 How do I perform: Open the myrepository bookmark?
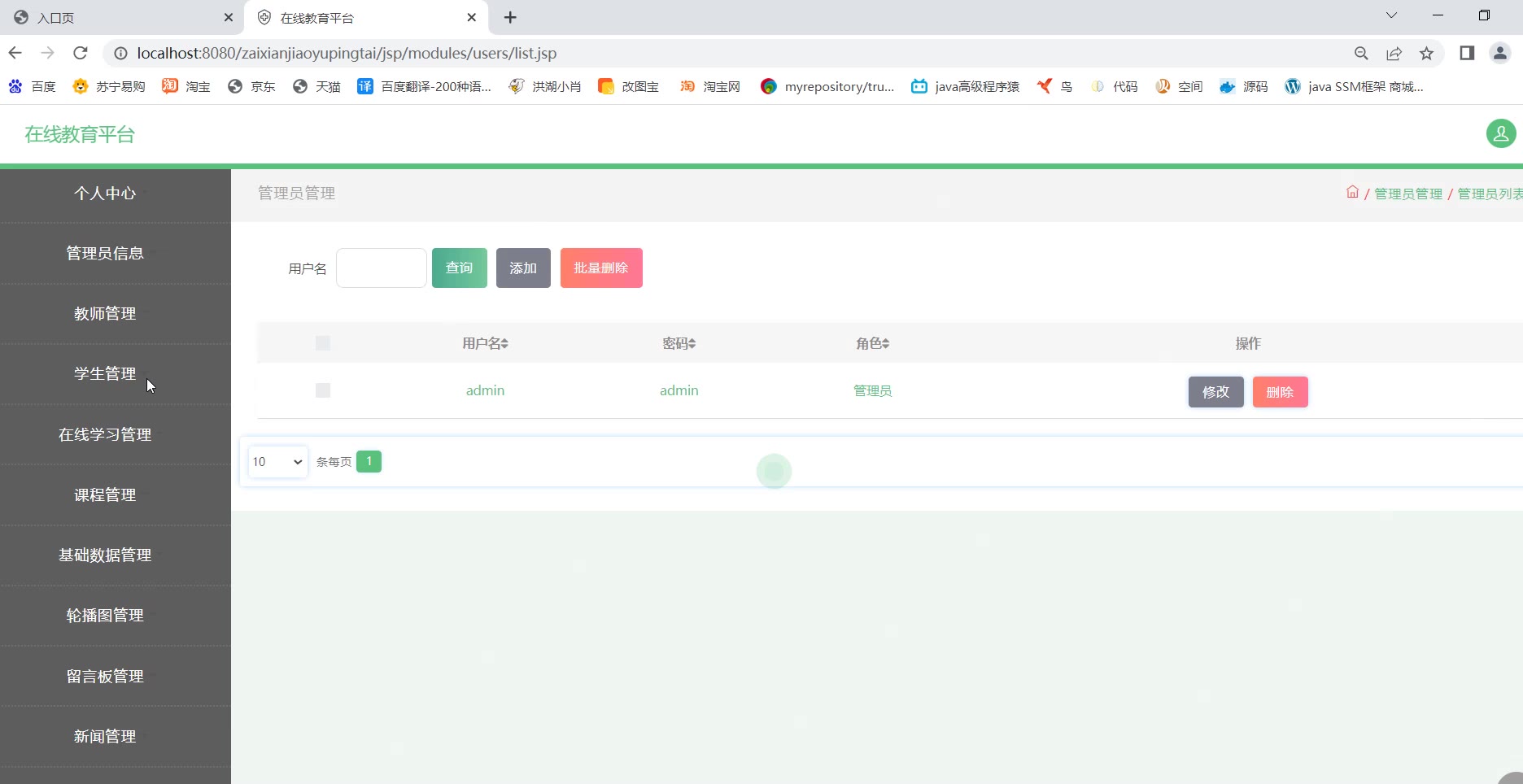pyautogui.click(x=827, y=86)
